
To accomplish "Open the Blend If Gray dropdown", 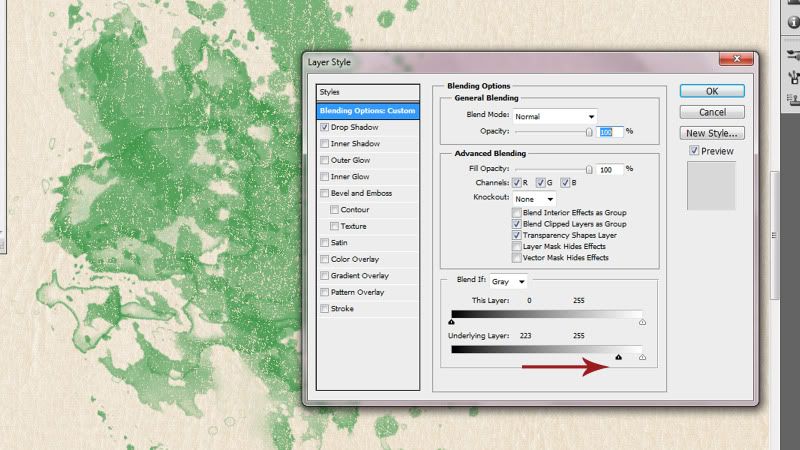I will pyautogui.click(x=509, y=281).
